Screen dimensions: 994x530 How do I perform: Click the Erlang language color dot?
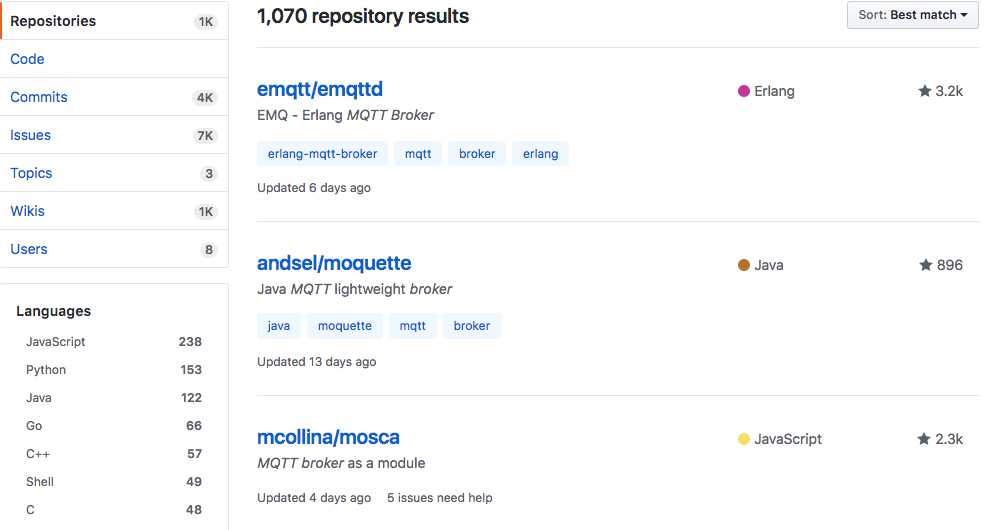pos(744,91)
